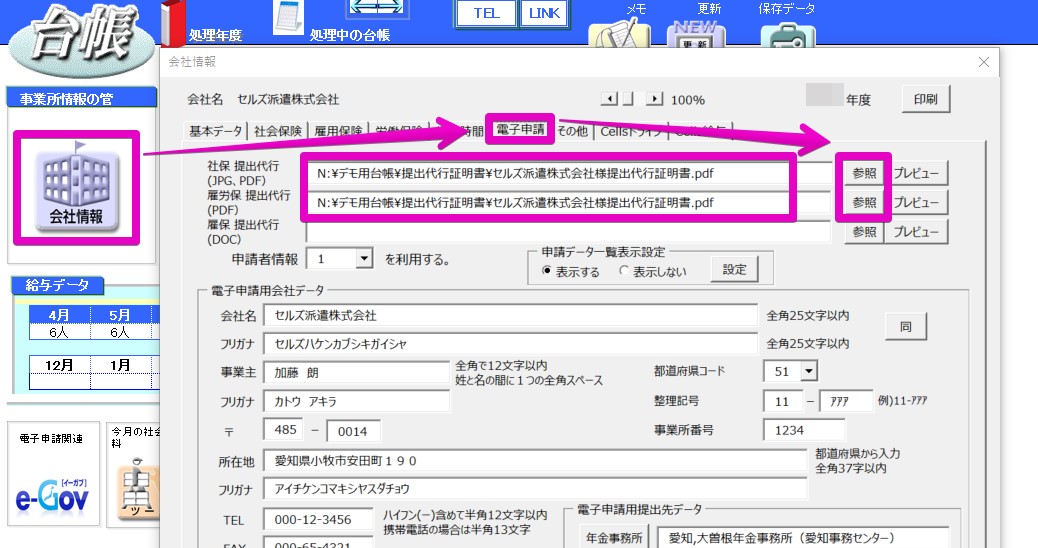
Task: Click the 同 button
Action: [x=906, y=326]
